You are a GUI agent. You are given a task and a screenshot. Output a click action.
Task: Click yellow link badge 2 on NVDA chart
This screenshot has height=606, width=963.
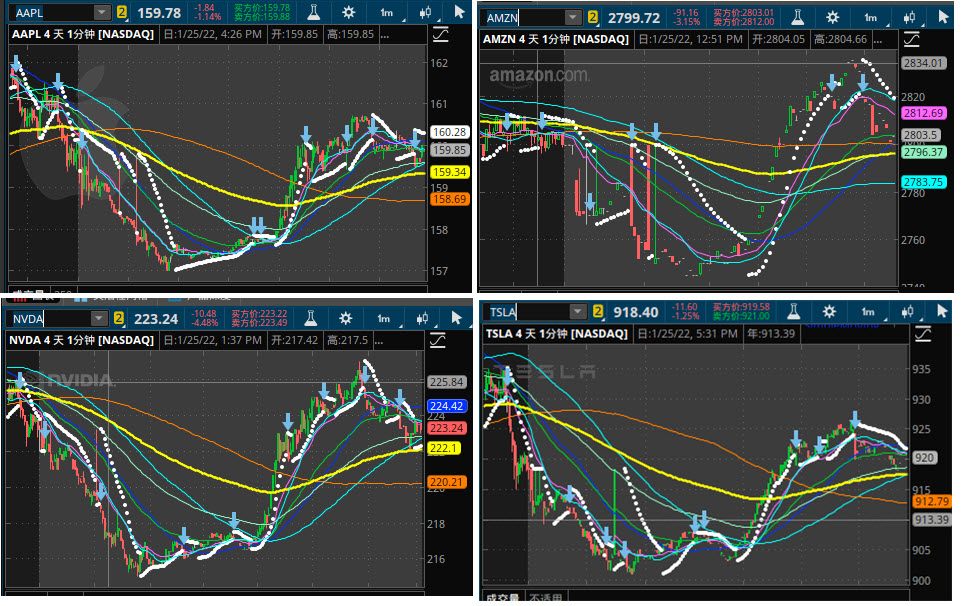[x=119, y=318]
